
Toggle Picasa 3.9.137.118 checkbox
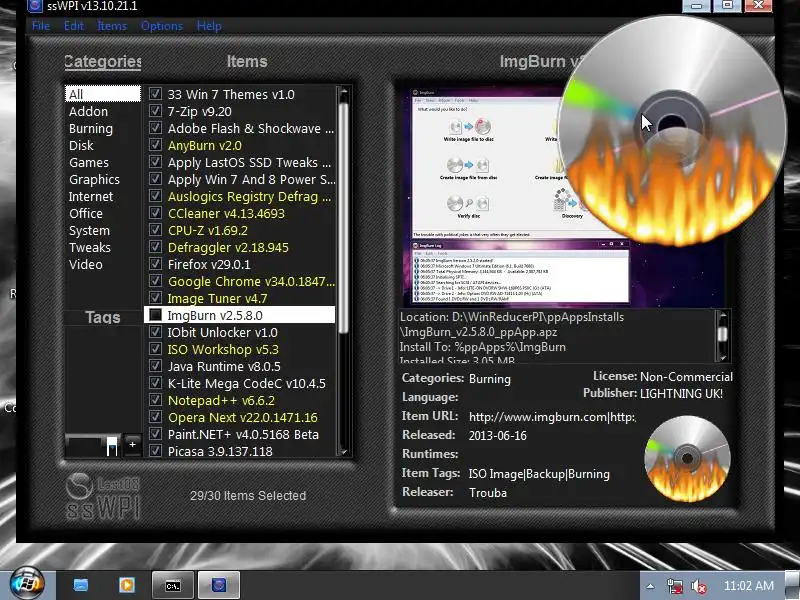(x=156, y=451)
